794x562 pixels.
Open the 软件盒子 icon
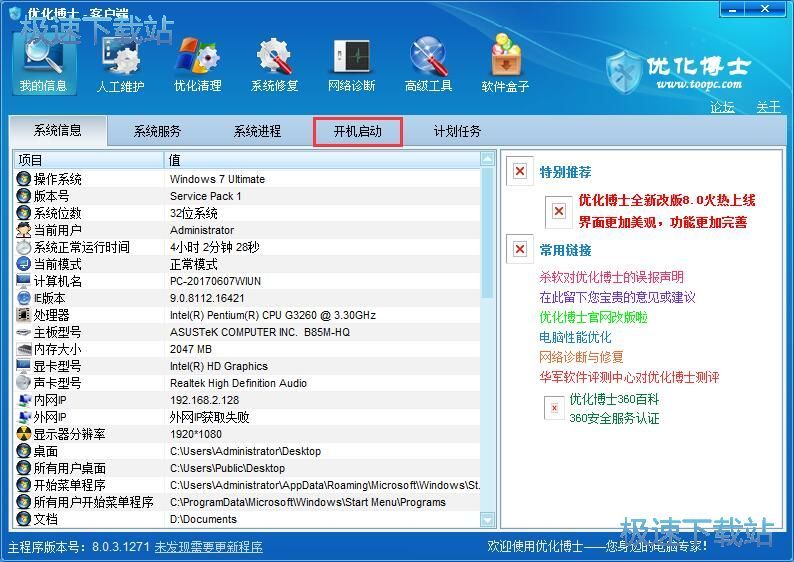coord(505,63)
